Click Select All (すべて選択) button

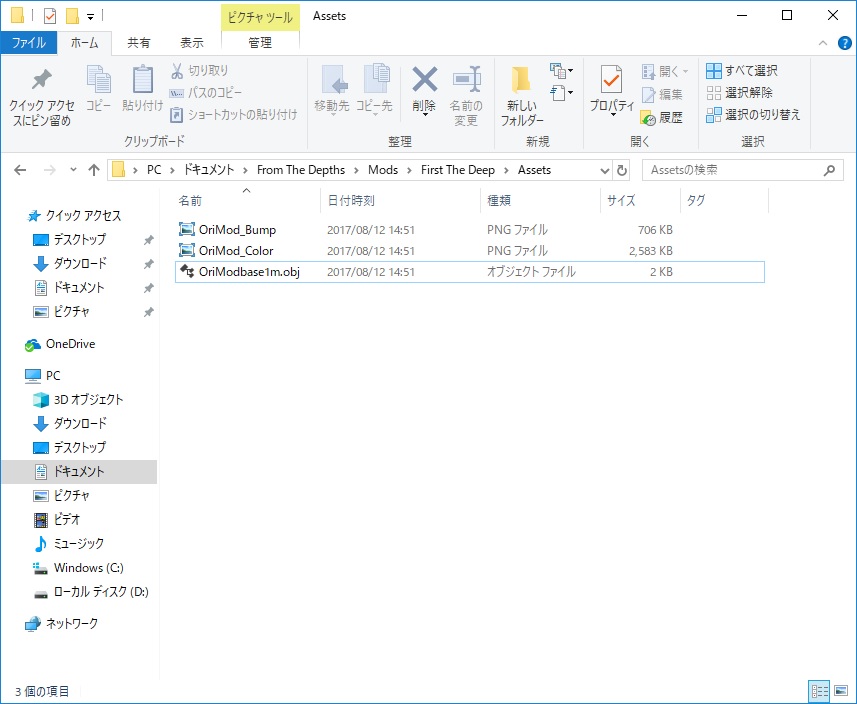click(742, 71)
